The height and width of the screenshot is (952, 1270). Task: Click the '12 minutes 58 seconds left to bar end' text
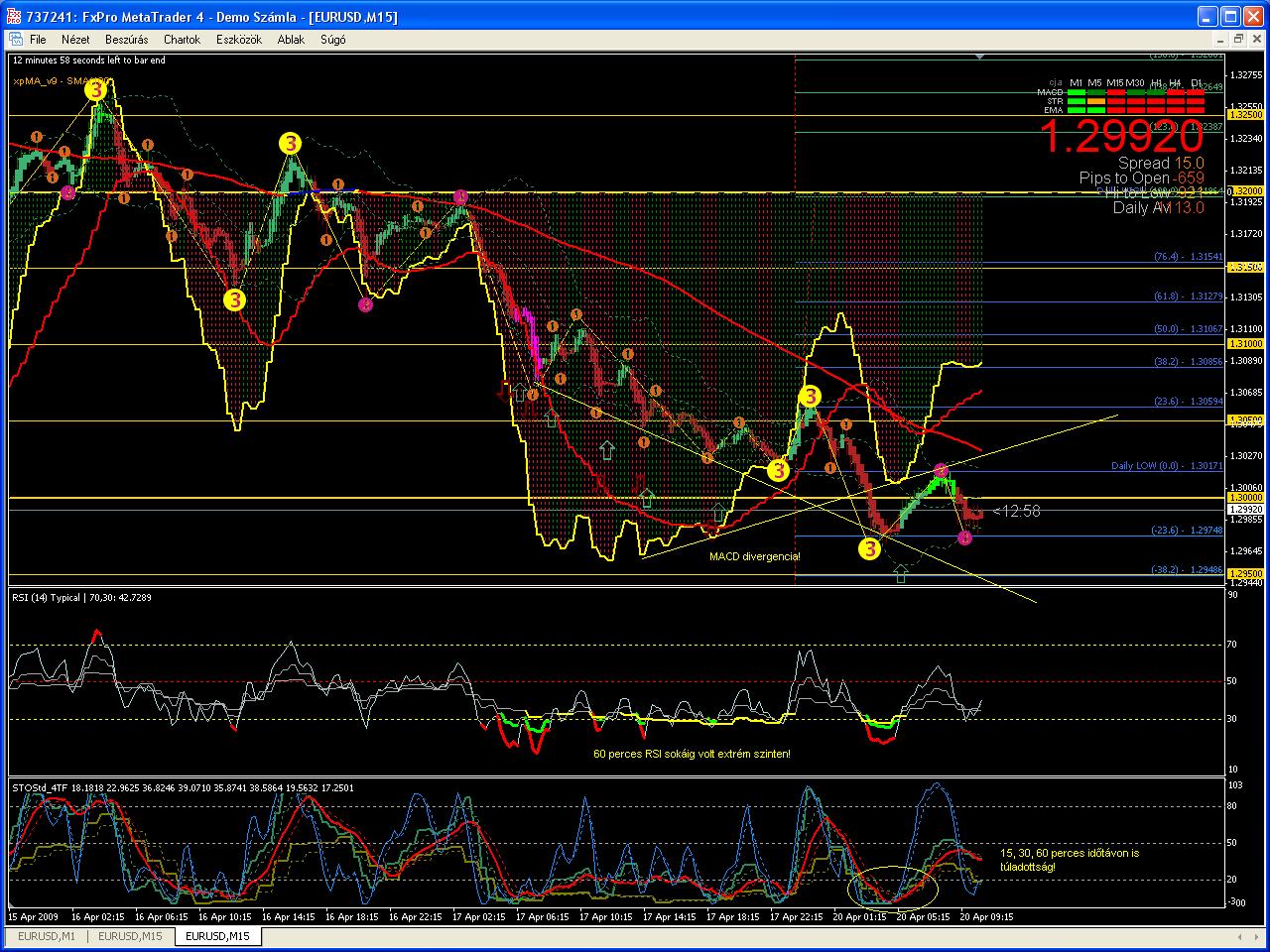(x=89, y=60)
